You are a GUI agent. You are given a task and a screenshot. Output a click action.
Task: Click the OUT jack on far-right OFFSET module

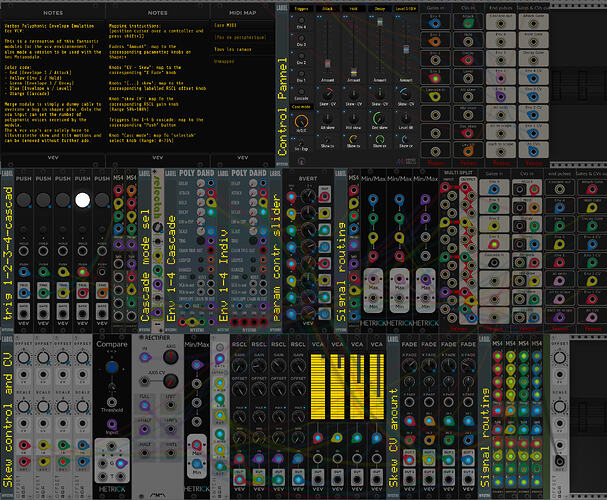(560, 461)
